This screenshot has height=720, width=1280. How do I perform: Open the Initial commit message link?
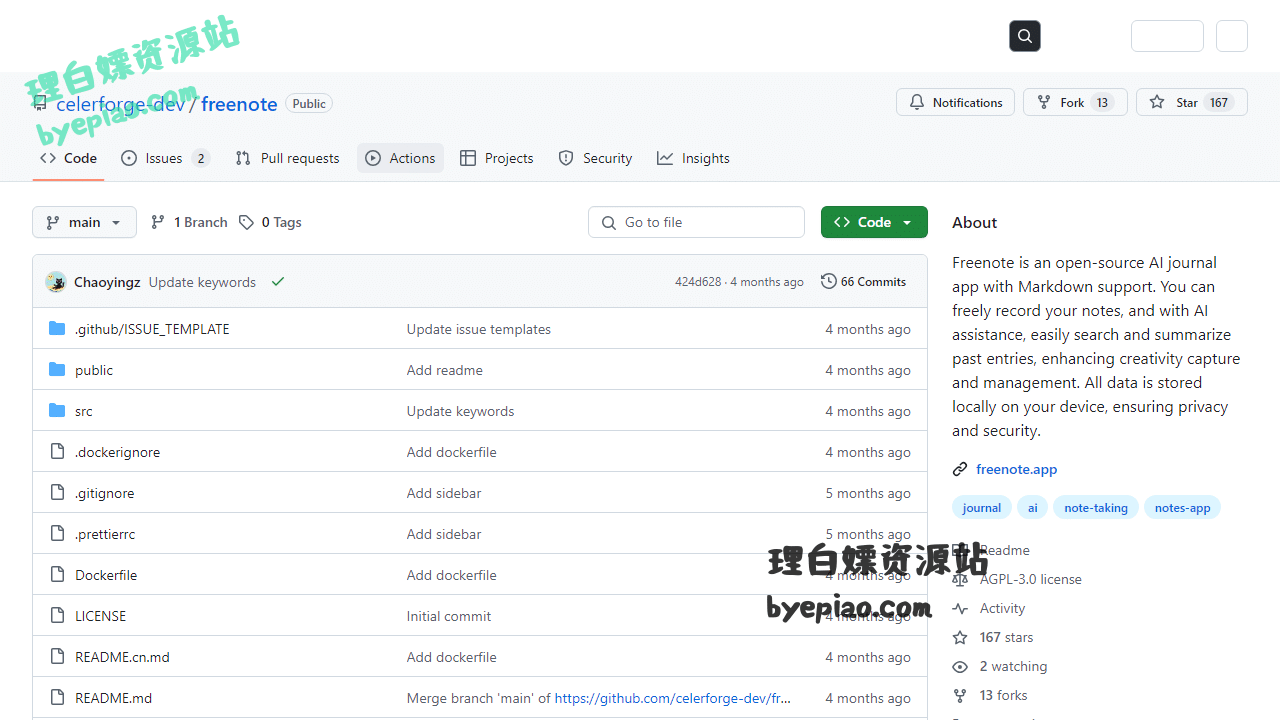pyautogui.click(x=449, y=616)
